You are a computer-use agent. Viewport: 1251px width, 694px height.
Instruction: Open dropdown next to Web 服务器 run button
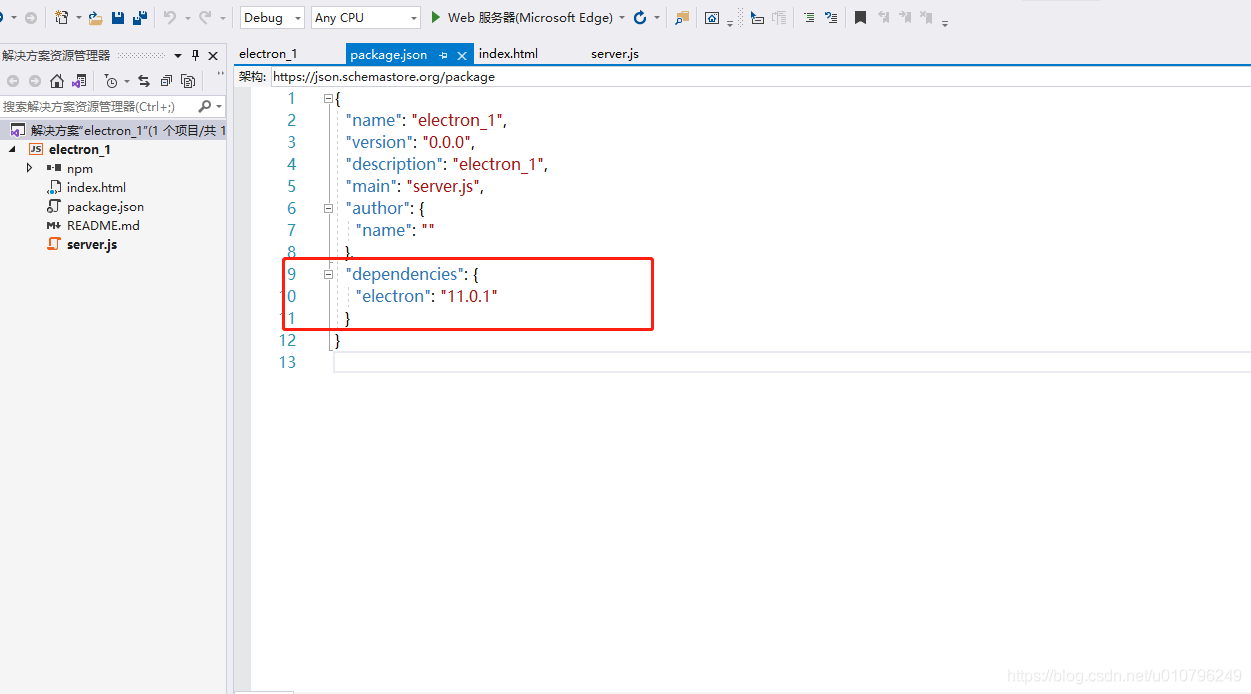pyautogui.click(x=622, y=18)
